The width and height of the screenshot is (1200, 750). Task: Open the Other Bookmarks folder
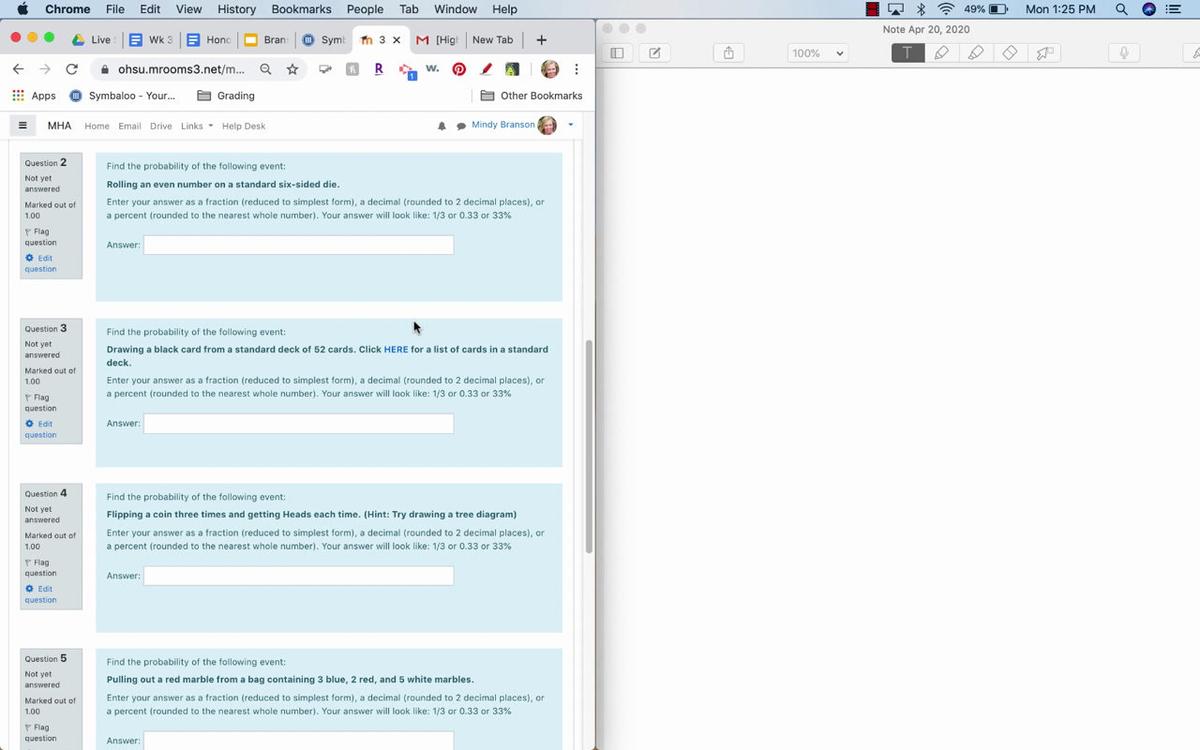click(531, 96)
